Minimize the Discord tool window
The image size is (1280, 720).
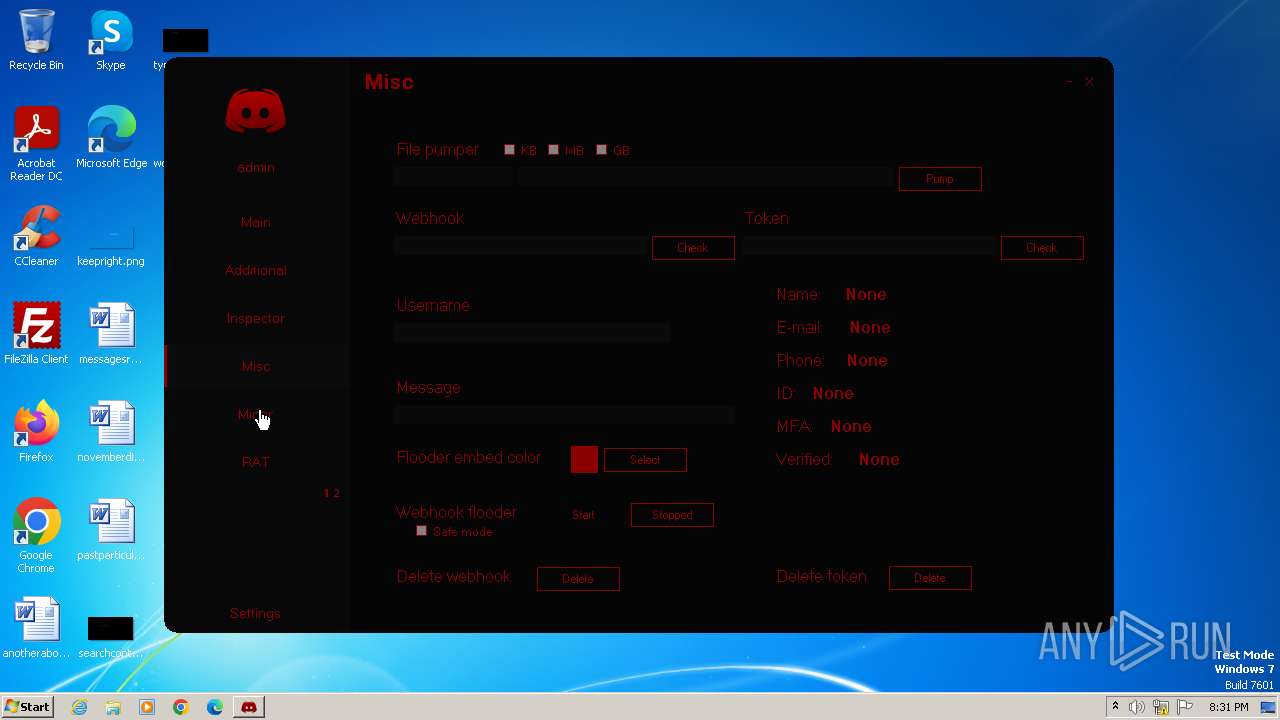(x=1068, y=82)
